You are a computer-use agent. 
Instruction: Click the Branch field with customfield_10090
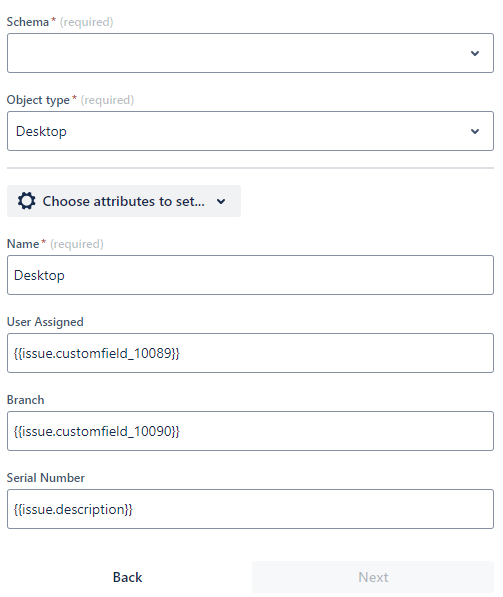coord(250,431)
